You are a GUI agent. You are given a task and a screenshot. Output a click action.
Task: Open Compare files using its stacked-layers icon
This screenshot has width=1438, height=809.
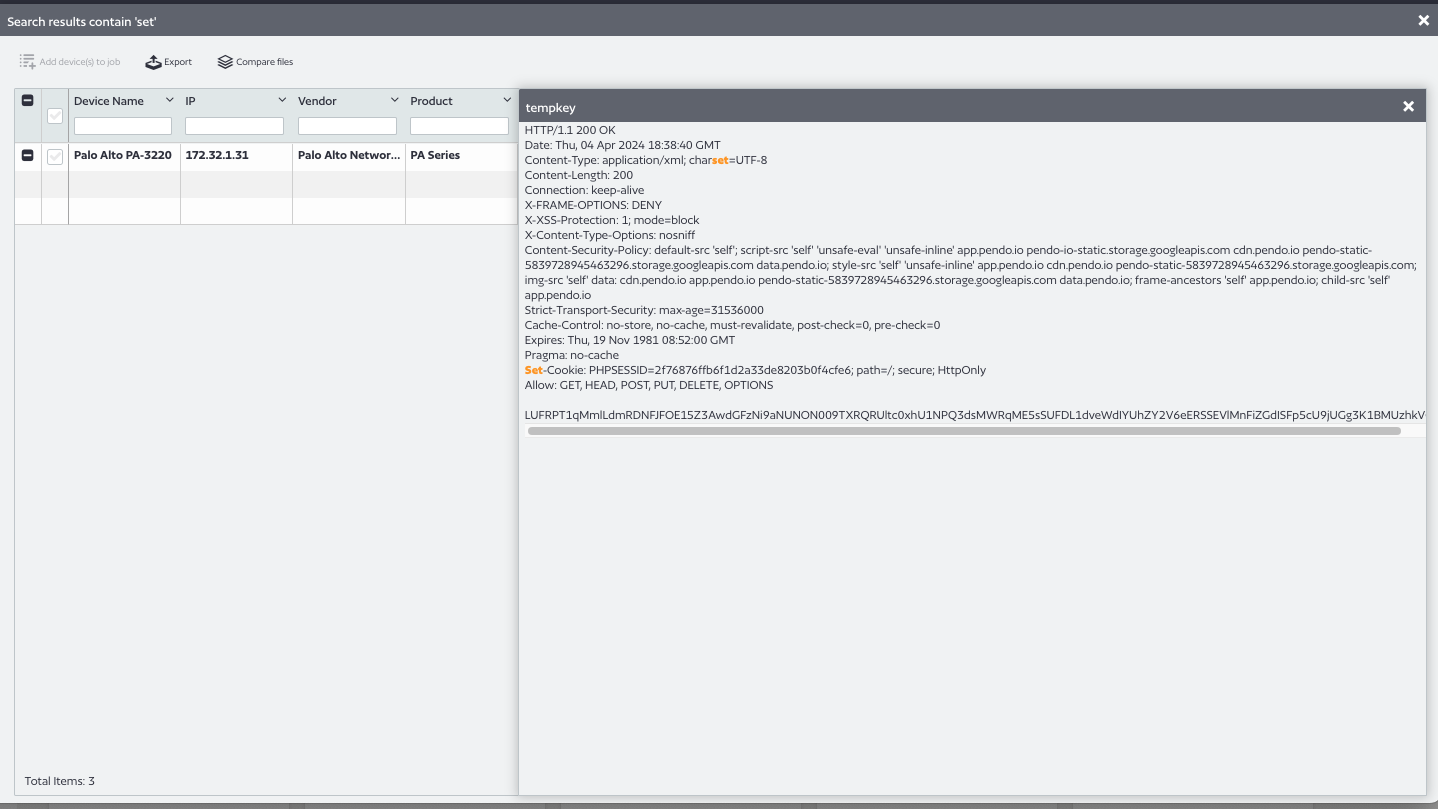(x=225, y=61)
